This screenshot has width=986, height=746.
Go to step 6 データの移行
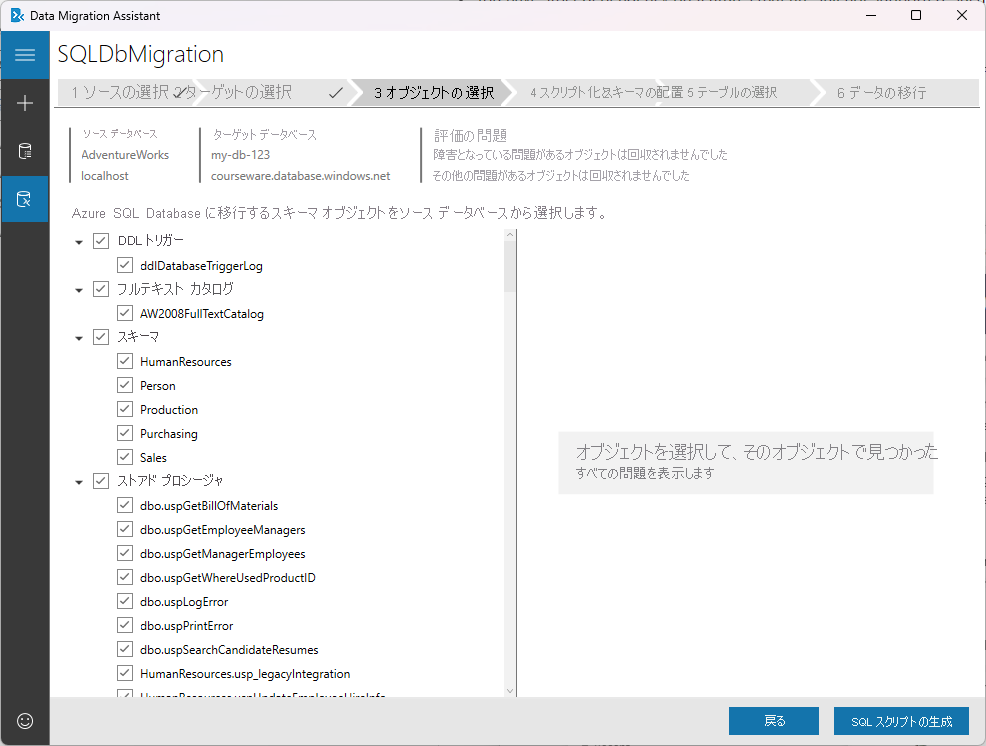click(x=881, y=92)
